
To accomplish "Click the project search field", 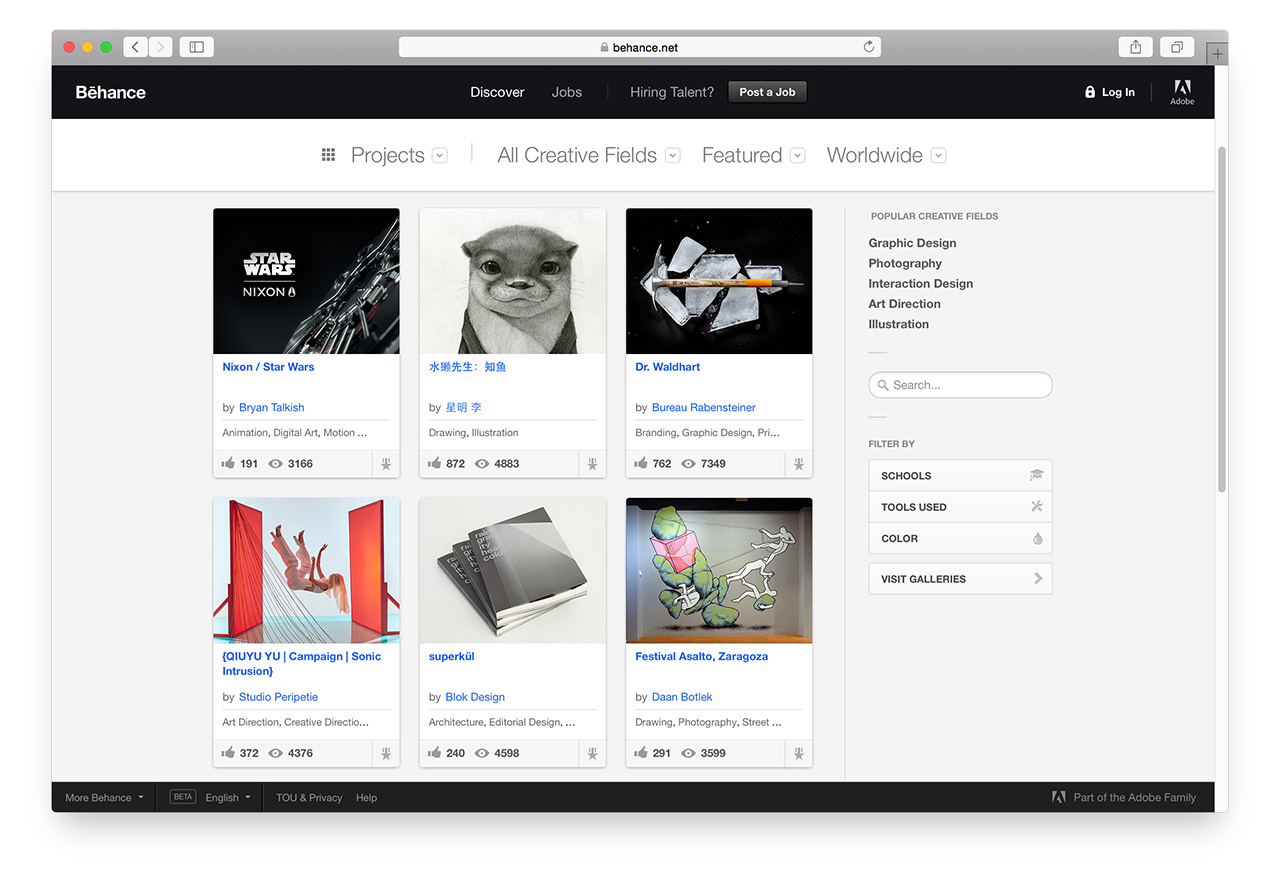I will pyautogui.click(x=960, y=385).
